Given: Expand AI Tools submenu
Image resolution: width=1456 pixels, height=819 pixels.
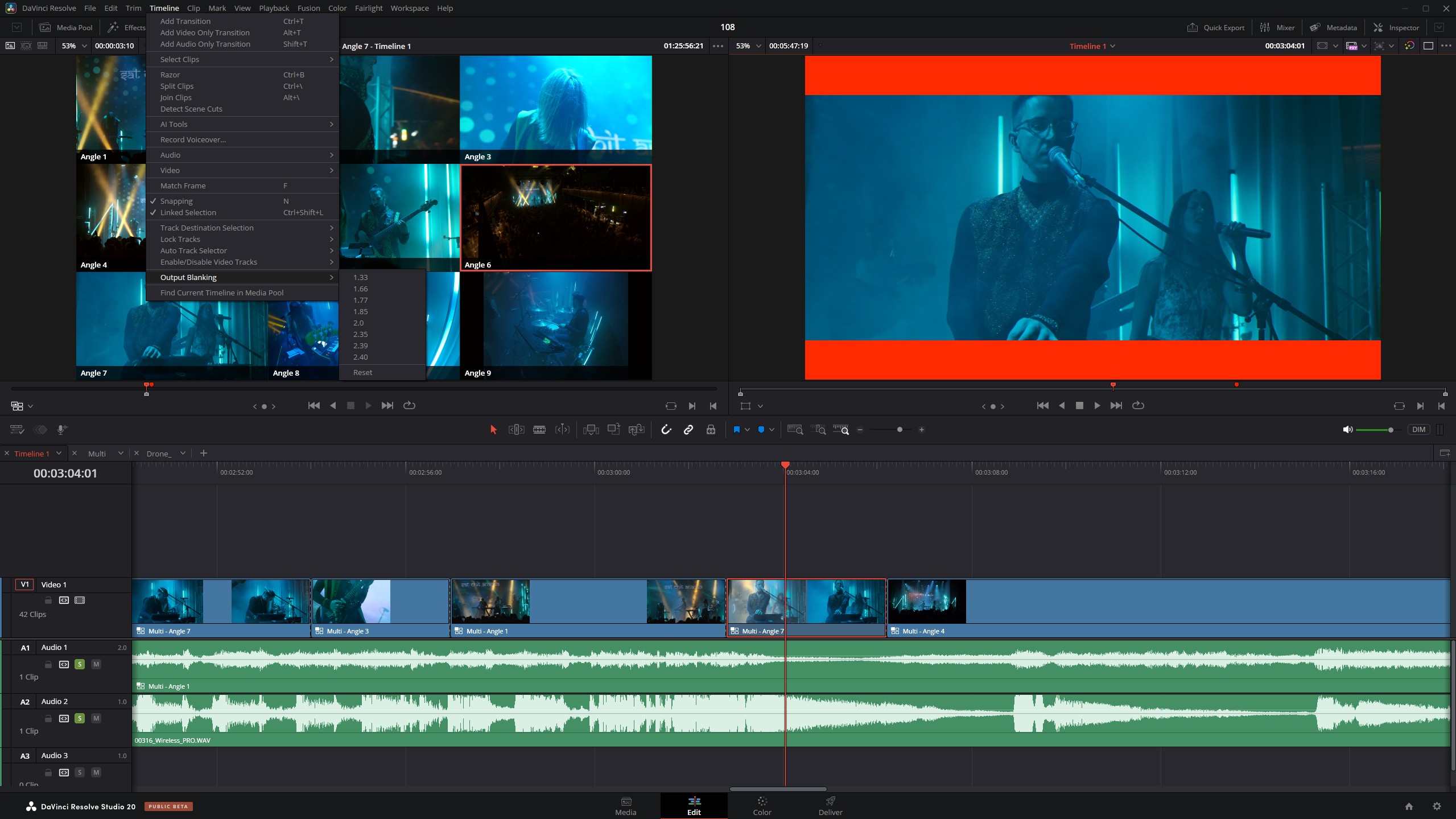Looking at the screenshot, I should tap(242, 124).
